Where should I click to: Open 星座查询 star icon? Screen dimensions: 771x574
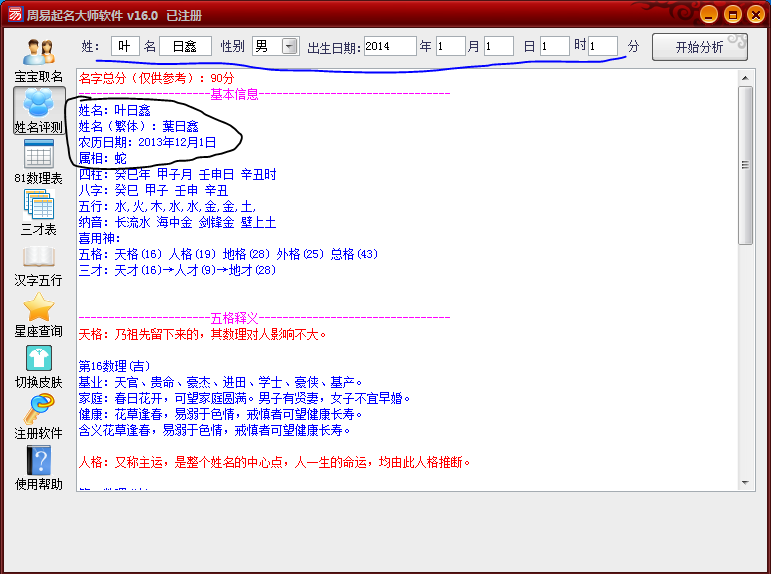(x=39, y=308)
